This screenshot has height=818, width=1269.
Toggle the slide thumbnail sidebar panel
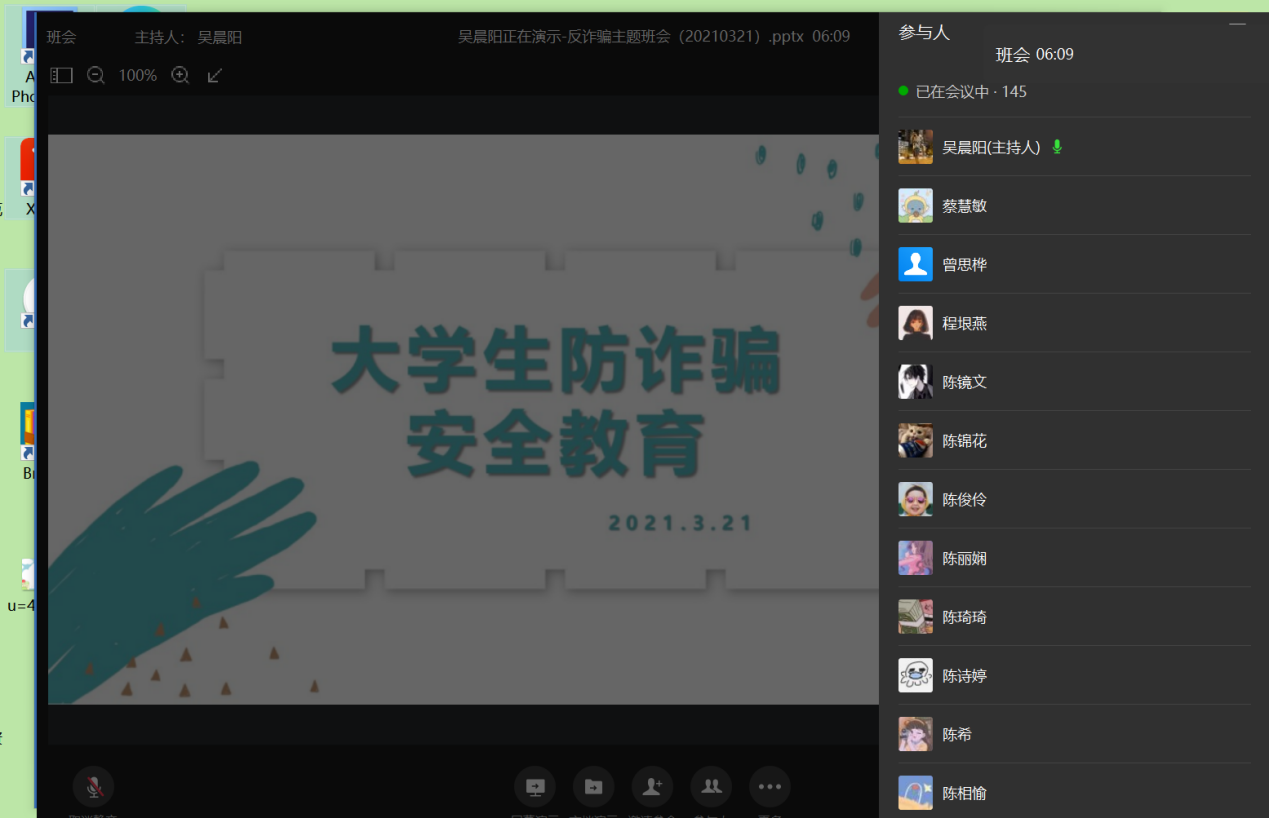click(x=62, y=75)
